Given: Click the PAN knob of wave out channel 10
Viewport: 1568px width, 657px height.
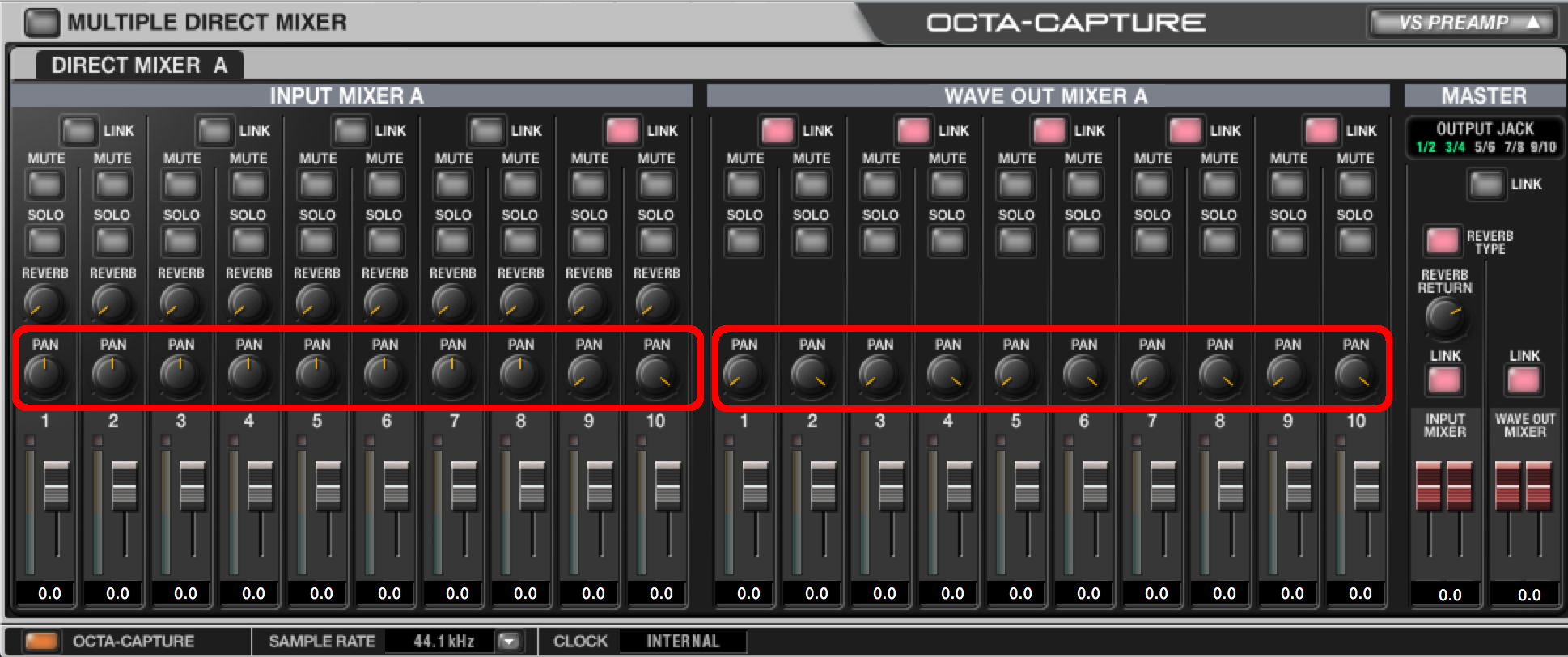Looking at the screenshot, I should pos(1355,375).
